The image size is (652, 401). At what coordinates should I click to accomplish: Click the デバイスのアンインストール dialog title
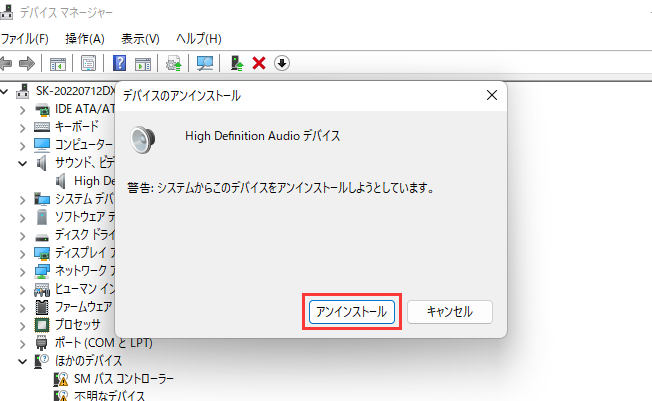182,96
